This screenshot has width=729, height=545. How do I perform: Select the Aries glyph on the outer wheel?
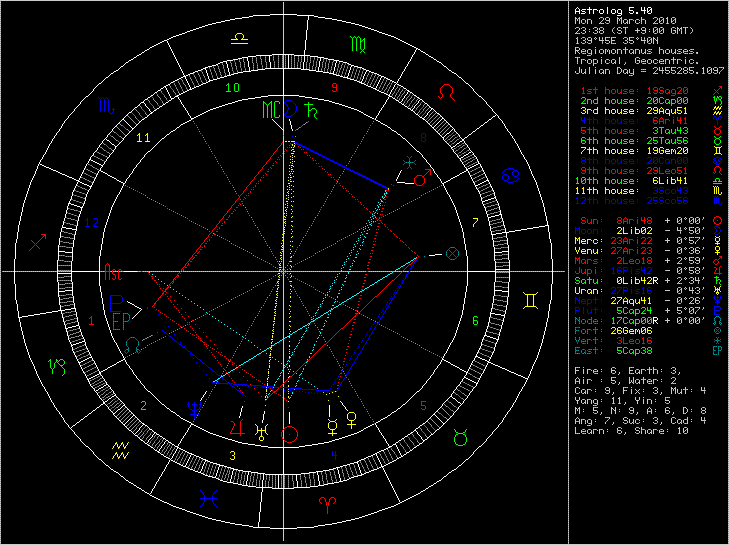327,504
